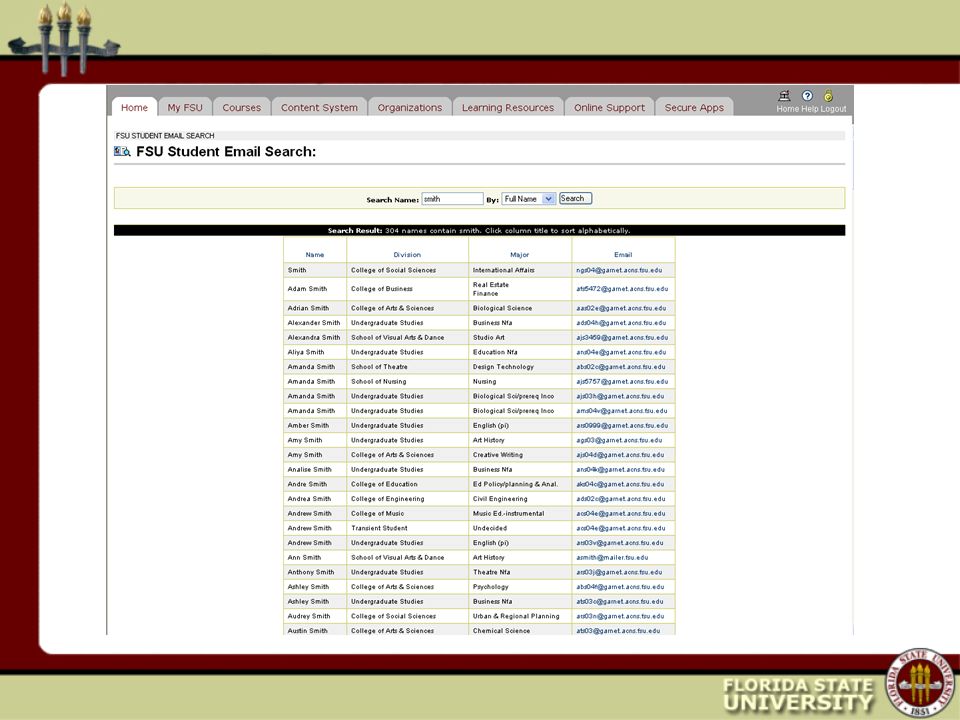Click Alexandra Smith's email address

[621, 338]
